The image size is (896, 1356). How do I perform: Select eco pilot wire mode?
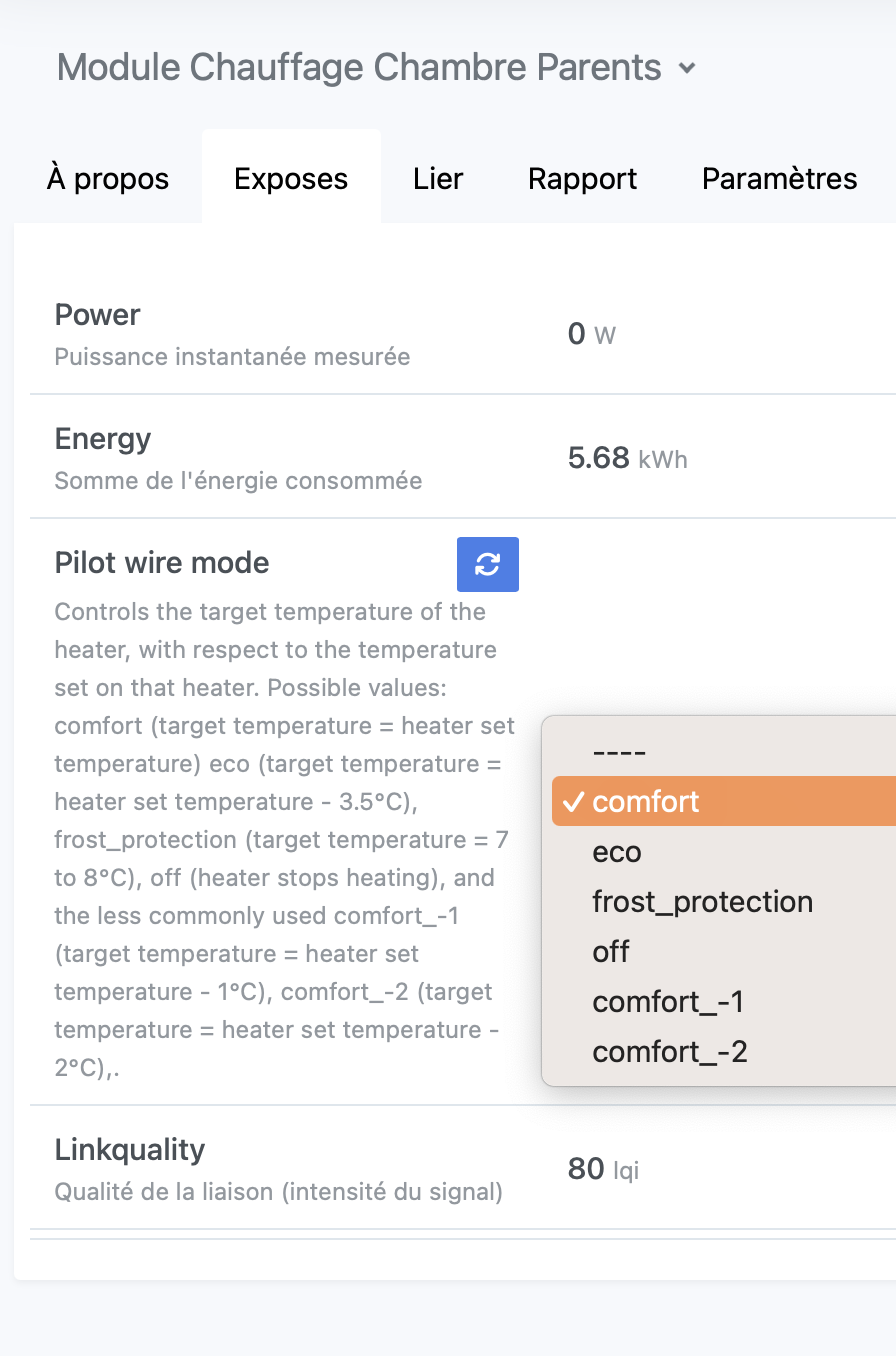coord(617,852)
